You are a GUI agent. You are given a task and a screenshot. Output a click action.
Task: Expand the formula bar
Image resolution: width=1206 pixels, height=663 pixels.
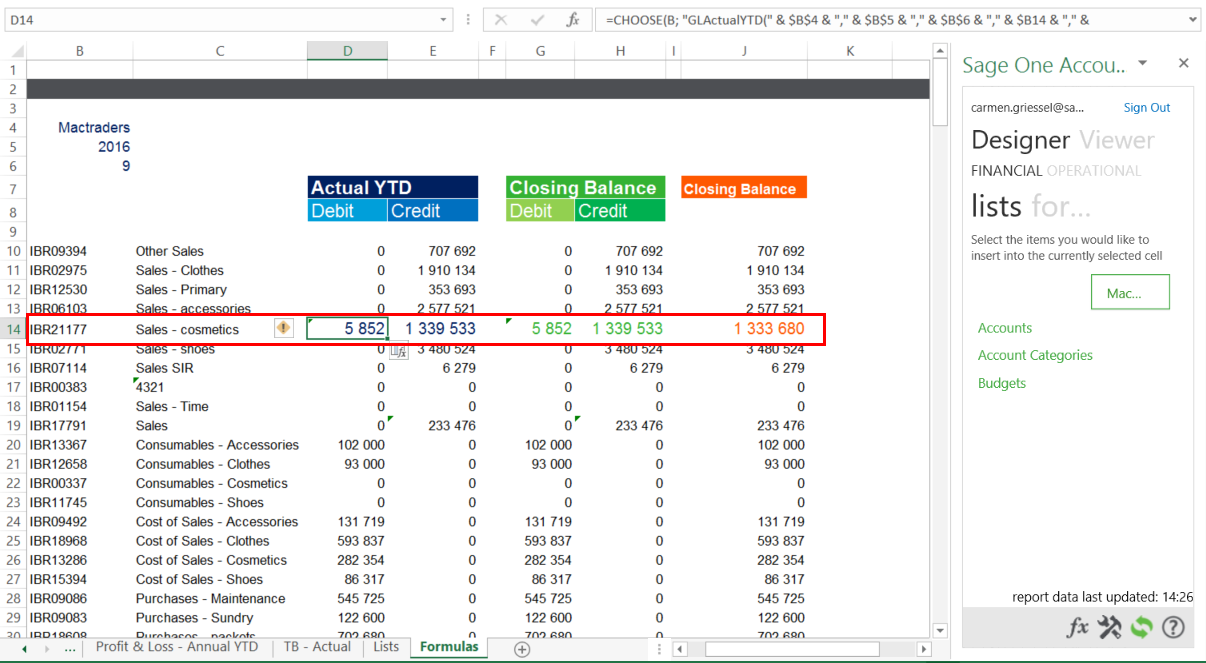1193,20
